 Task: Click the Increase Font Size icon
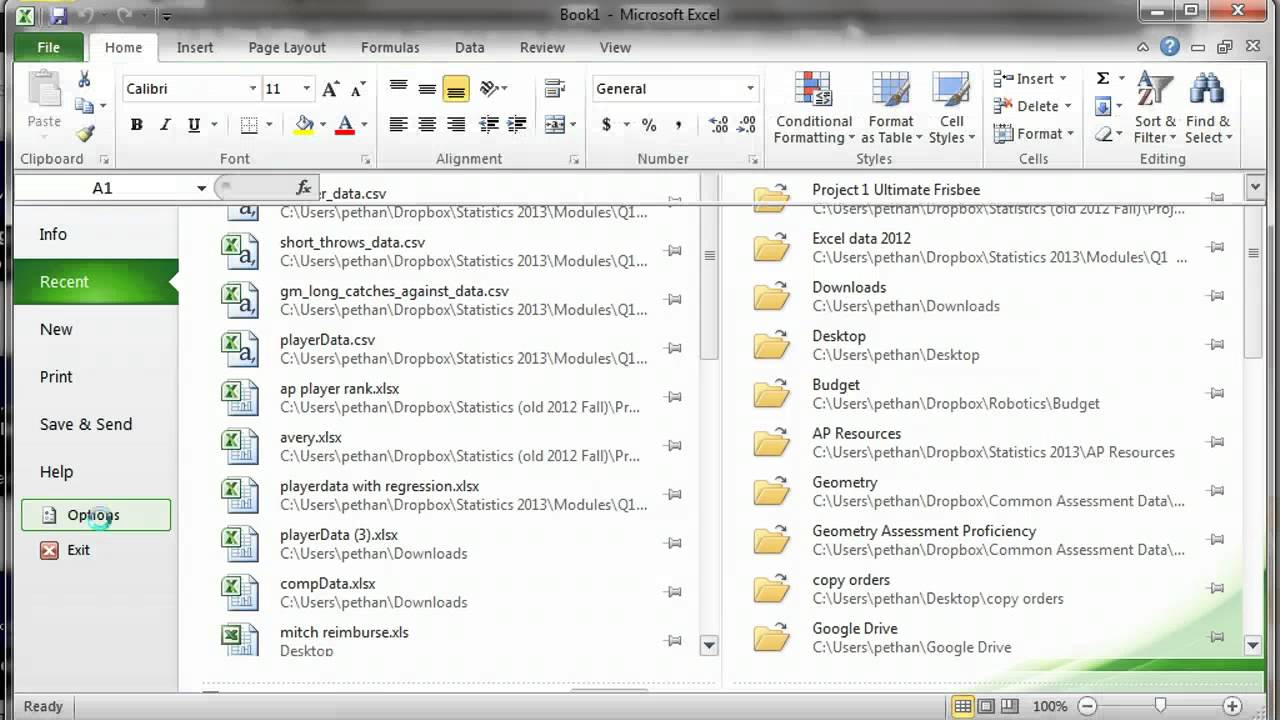click(x=331, y=89)
